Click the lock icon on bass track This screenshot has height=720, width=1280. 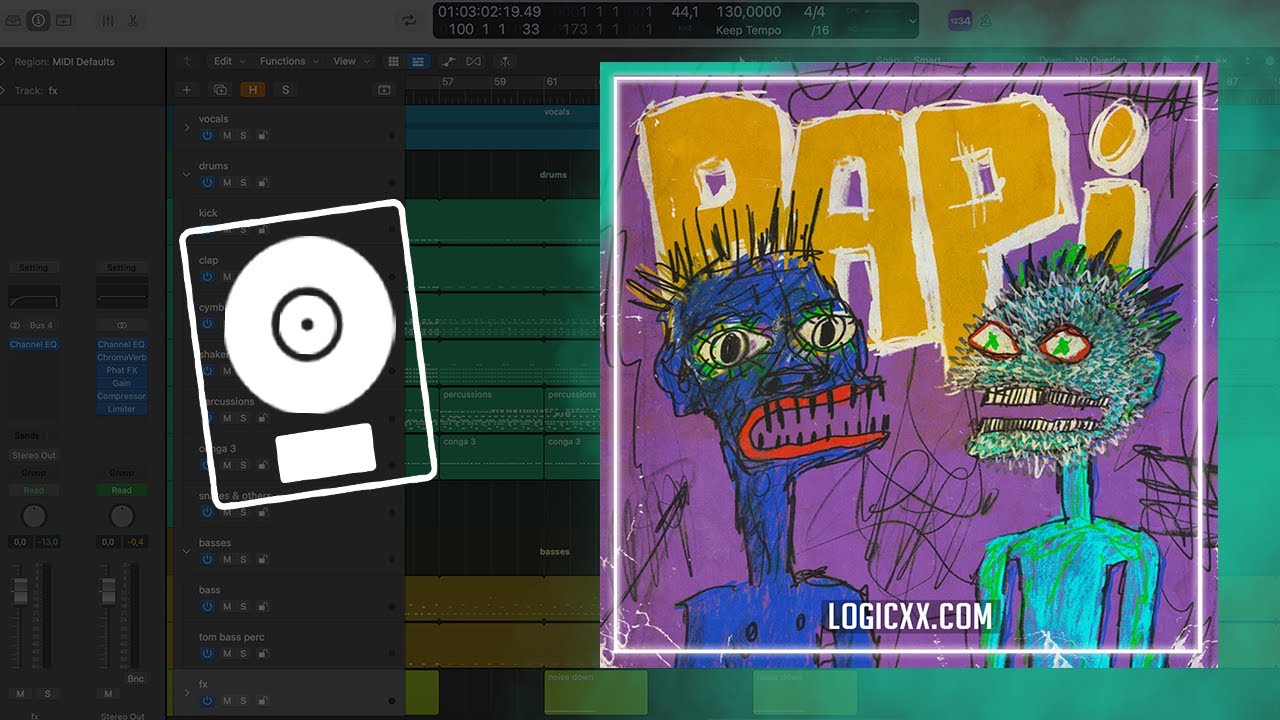pyautogui.click(x=262, y=606)
